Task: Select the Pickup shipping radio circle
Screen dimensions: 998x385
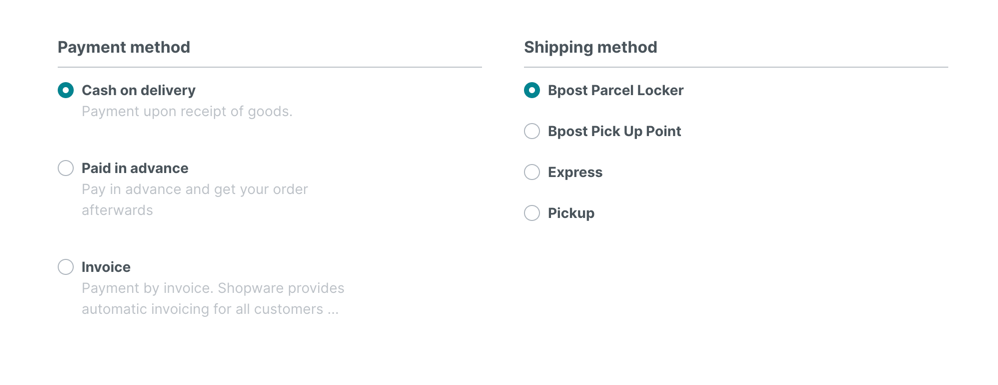Action: 532,213
